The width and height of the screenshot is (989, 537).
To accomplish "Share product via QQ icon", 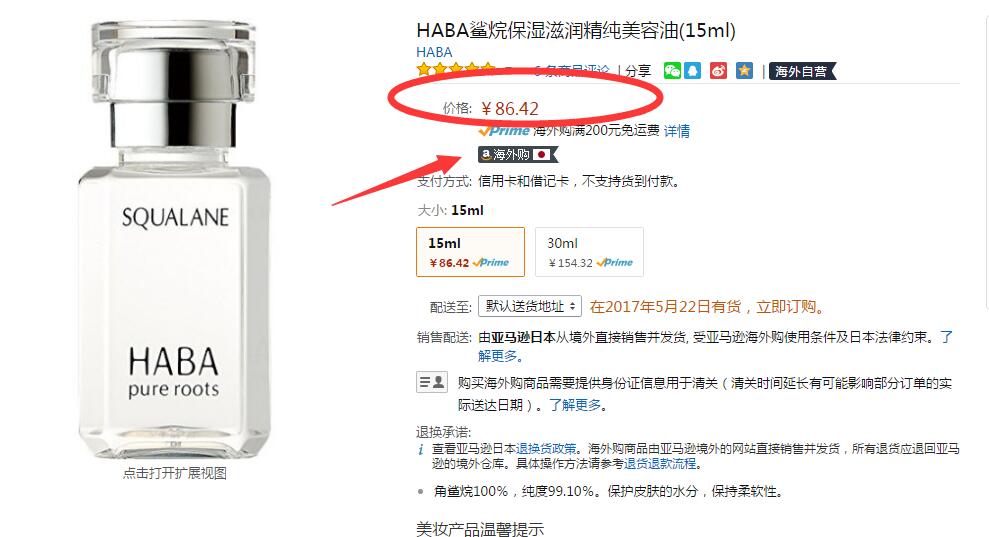I will click(693, 71).
